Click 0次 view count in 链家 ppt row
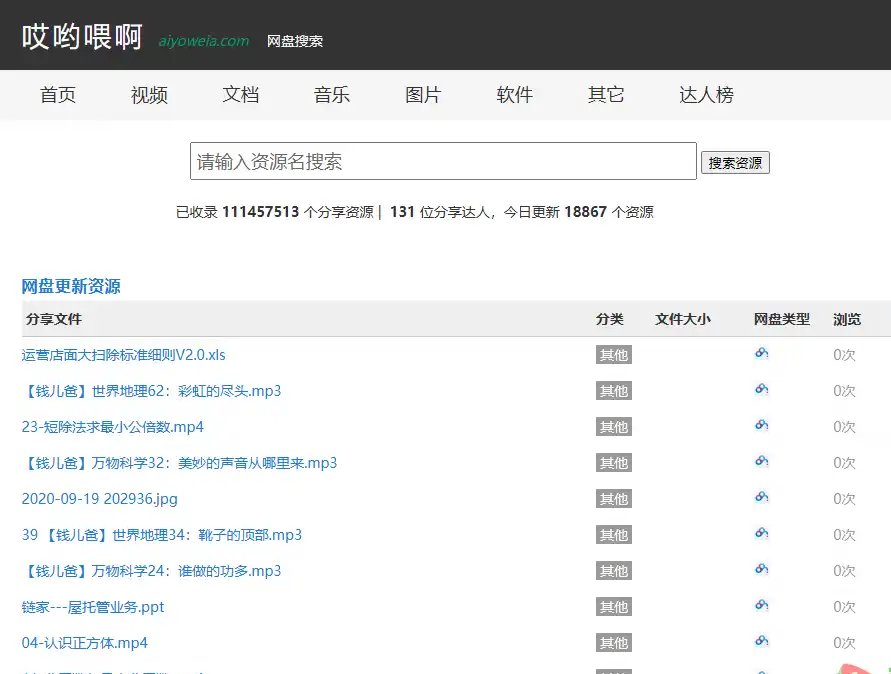The image size is (891, 674). (844, 607)
